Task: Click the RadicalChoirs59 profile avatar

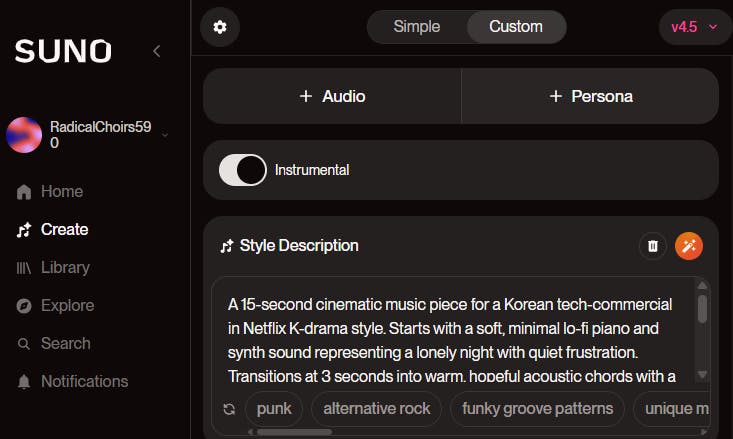Action: (x=24, y=135)
